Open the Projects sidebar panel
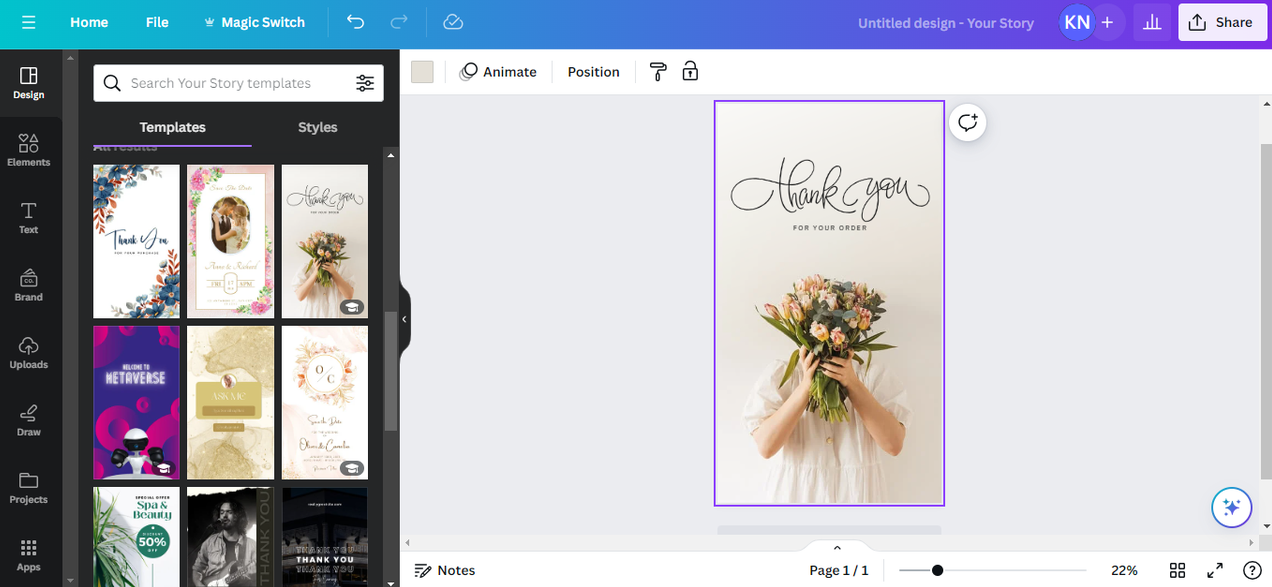Viewport: 1272px width, 587px height. click(x=28, y=487)
